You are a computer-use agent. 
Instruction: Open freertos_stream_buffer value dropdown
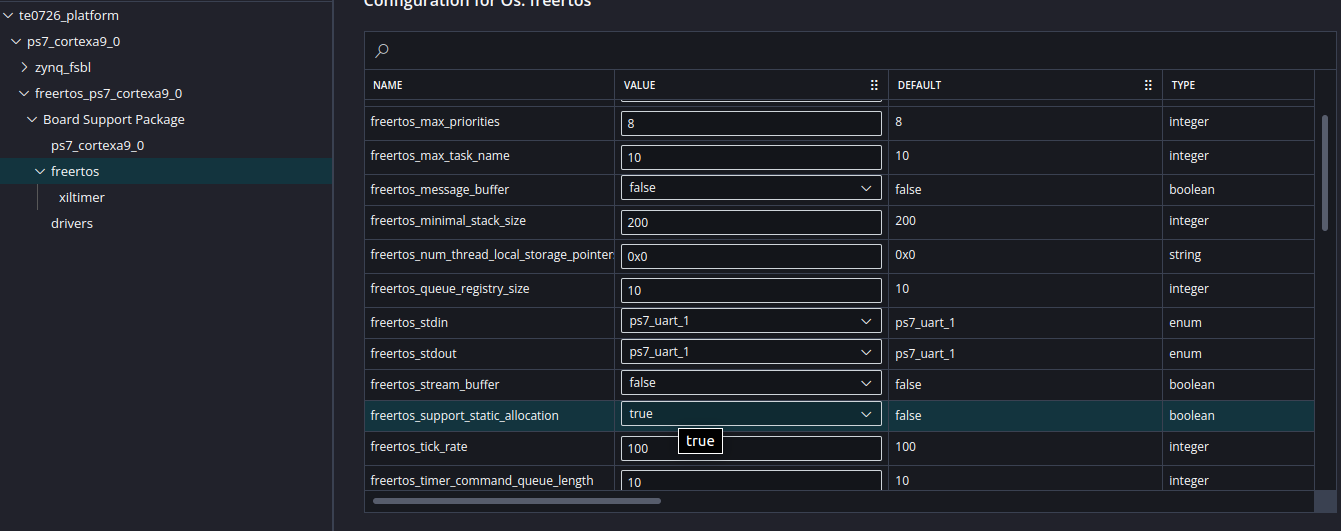[751, 383]
